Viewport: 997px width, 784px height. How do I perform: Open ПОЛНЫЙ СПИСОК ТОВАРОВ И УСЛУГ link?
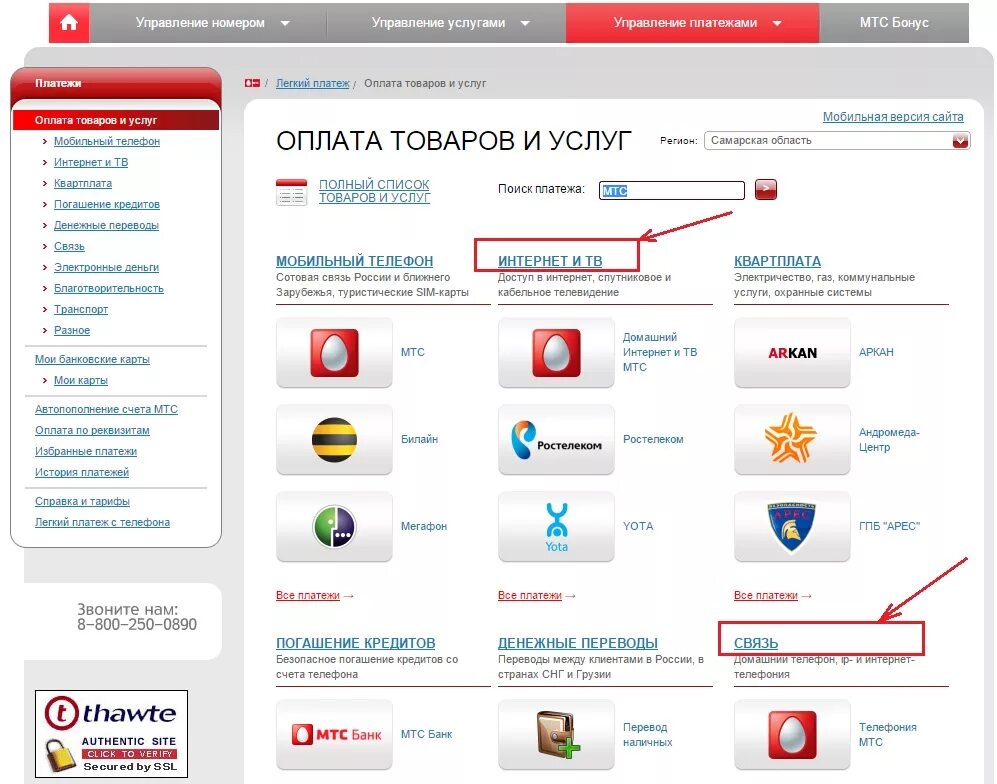pos(375,191)
